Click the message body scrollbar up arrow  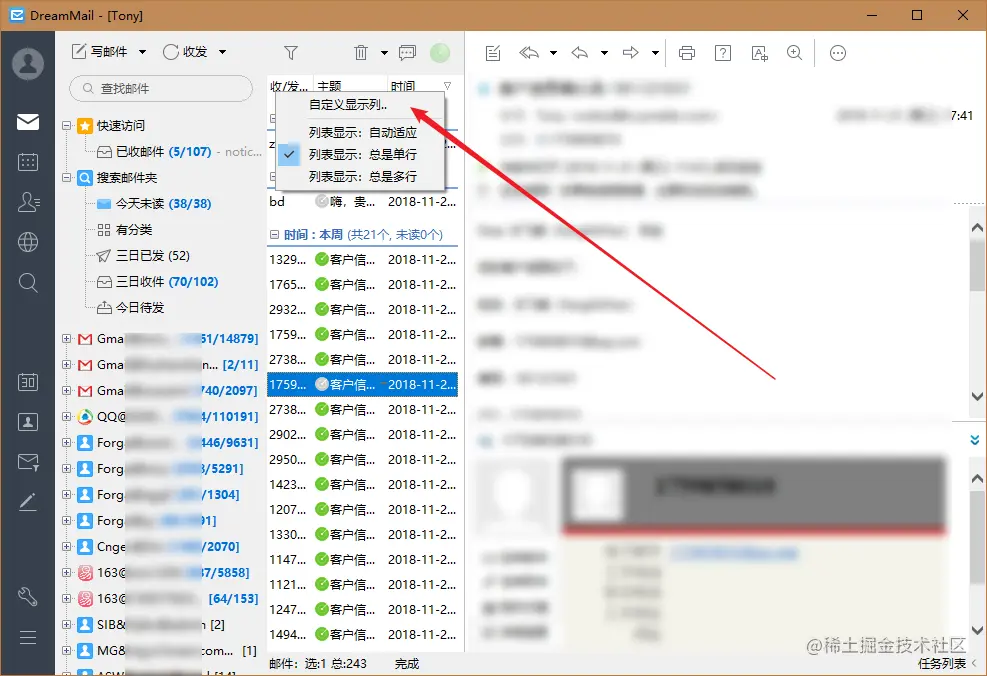(978, 227)
